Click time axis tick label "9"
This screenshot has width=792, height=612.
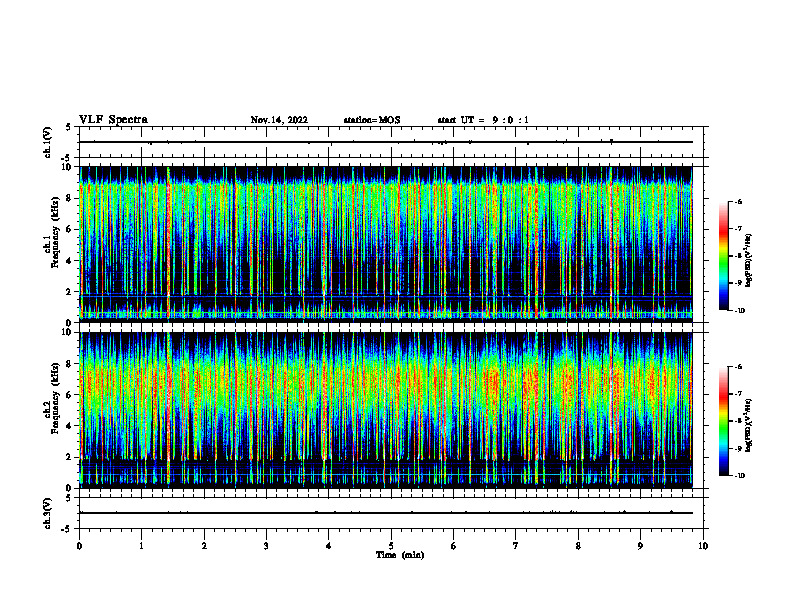(x=640, y=546)
